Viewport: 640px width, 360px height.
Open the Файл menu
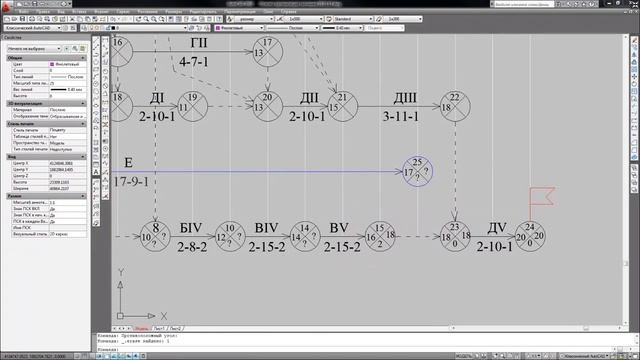(x=23, y=12)
